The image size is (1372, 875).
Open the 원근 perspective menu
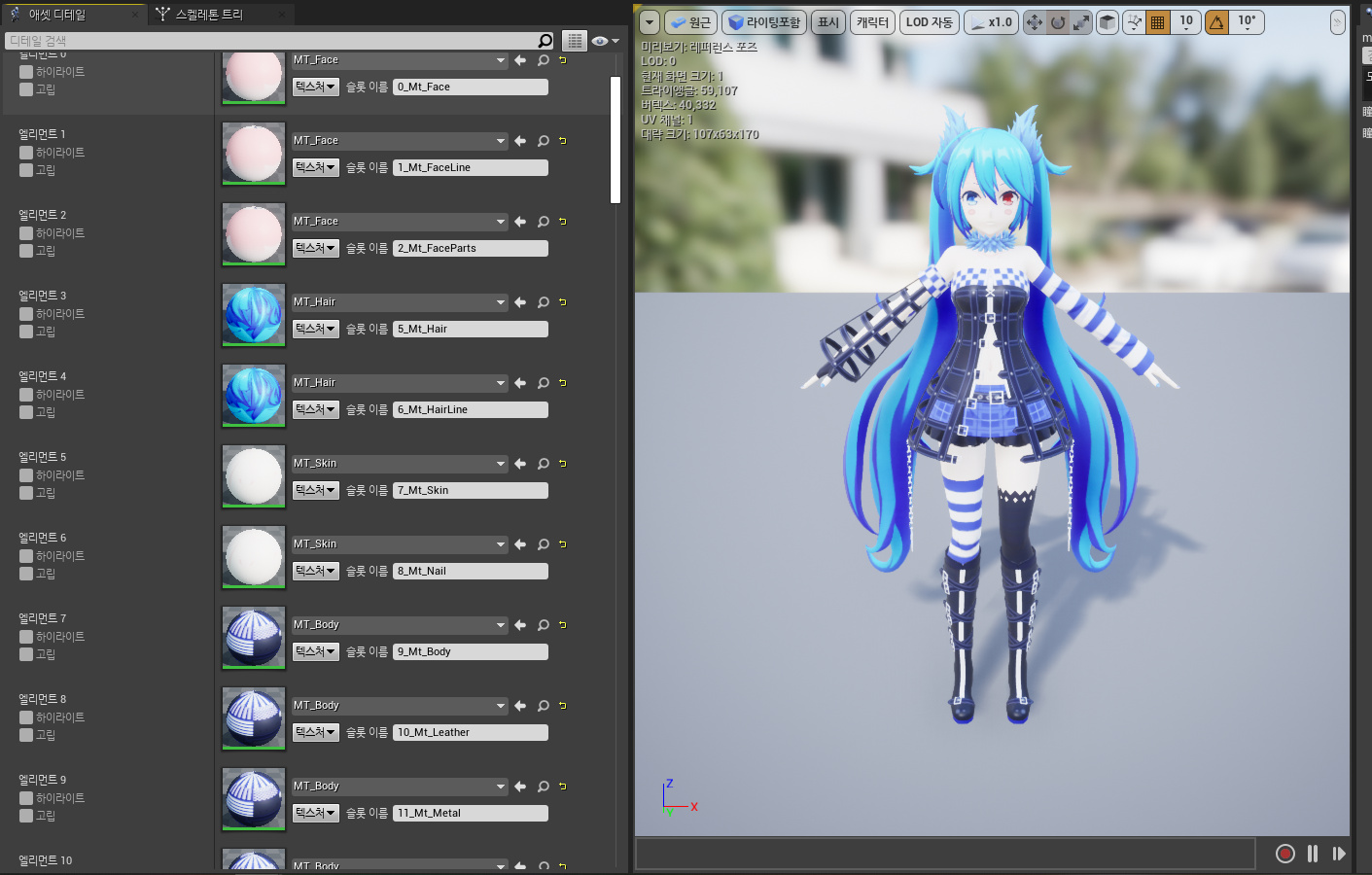[x=690, y=22]
